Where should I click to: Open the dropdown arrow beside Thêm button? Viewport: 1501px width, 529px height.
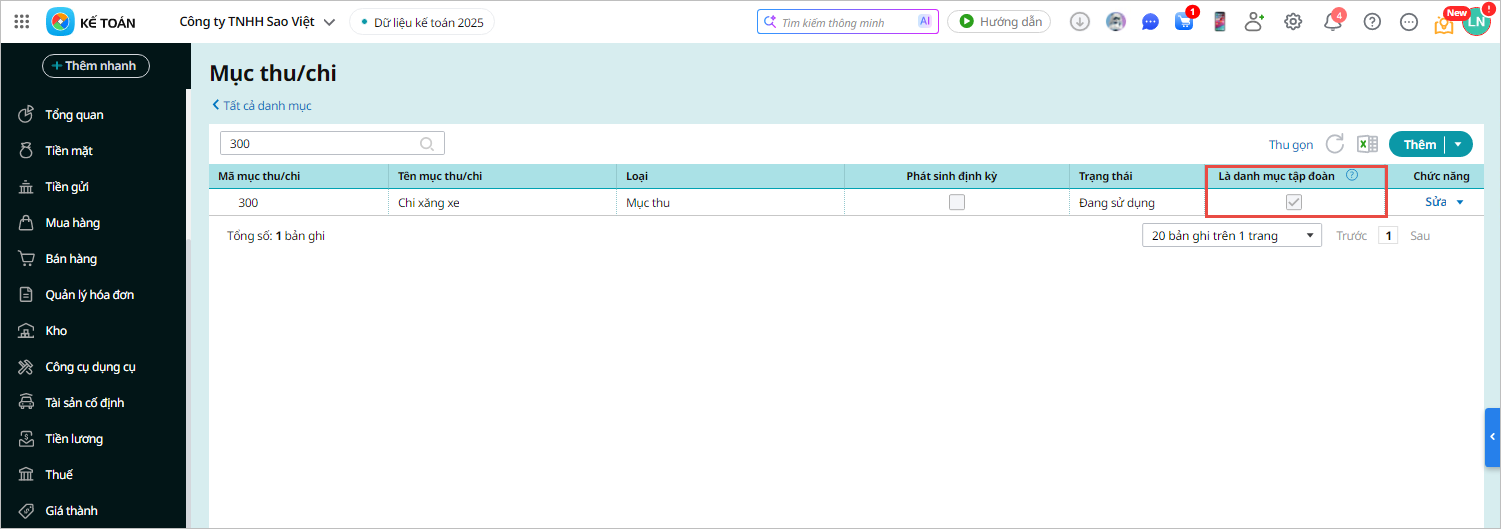click(1458, 144)
